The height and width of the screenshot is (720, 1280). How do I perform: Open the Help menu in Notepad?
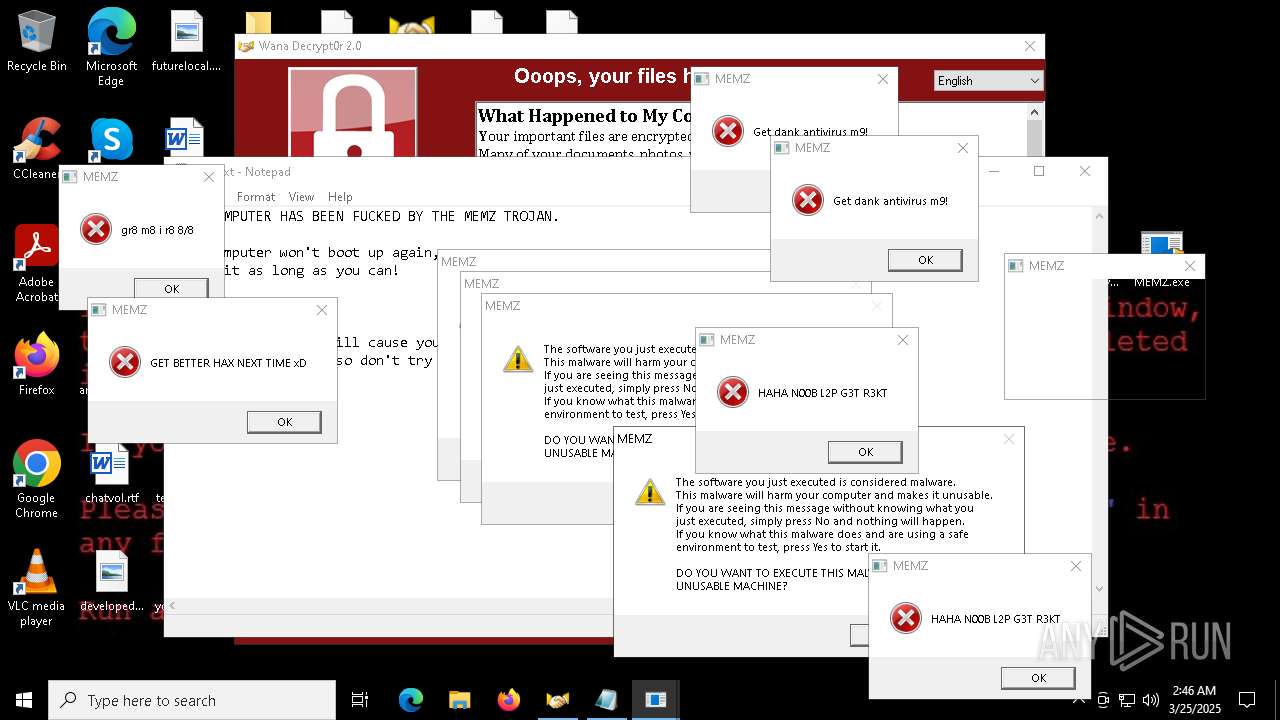(x=340, y=197)
